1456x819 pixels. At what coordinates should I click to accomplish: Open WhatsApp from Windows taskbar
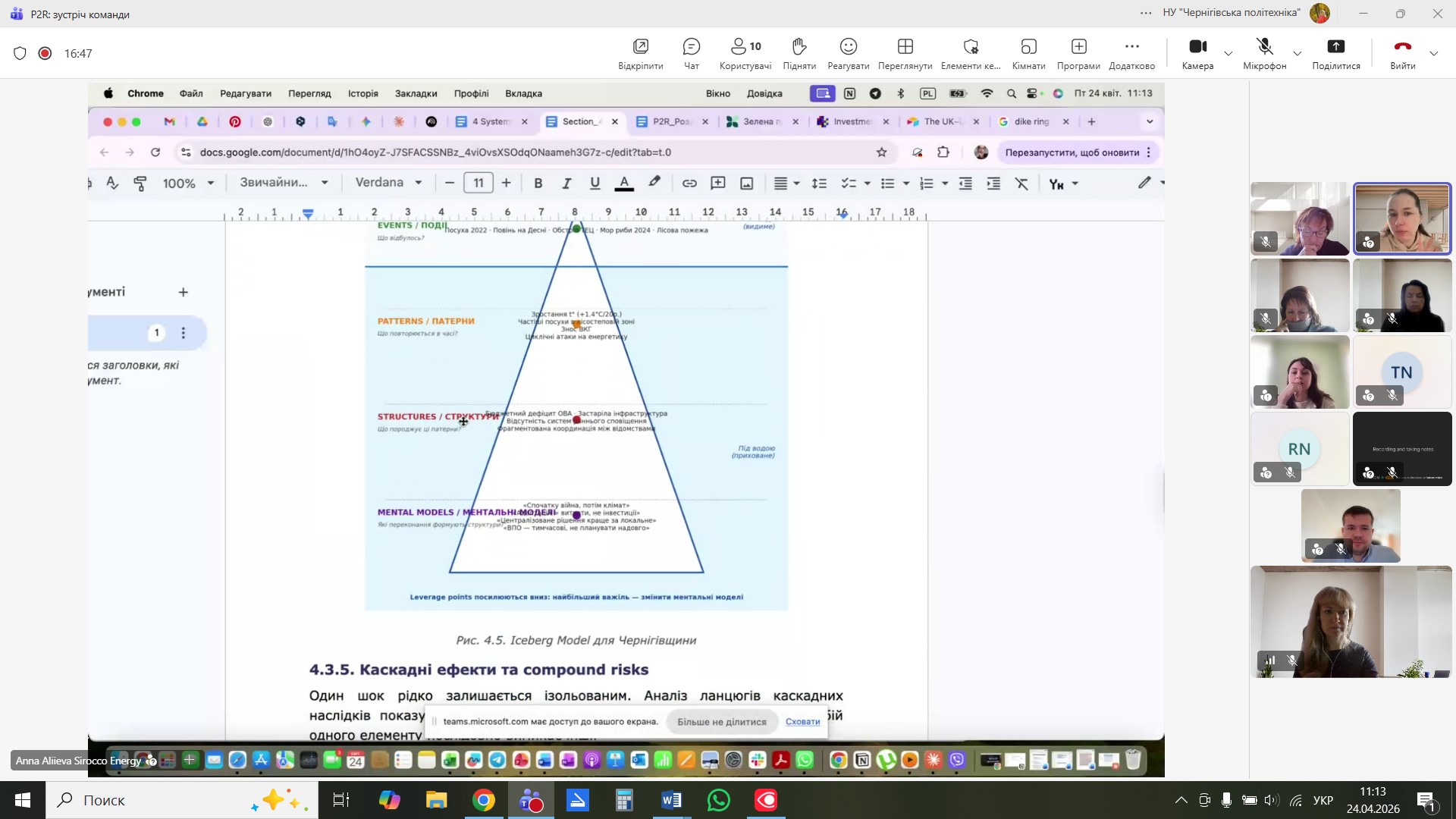point(718,800)
